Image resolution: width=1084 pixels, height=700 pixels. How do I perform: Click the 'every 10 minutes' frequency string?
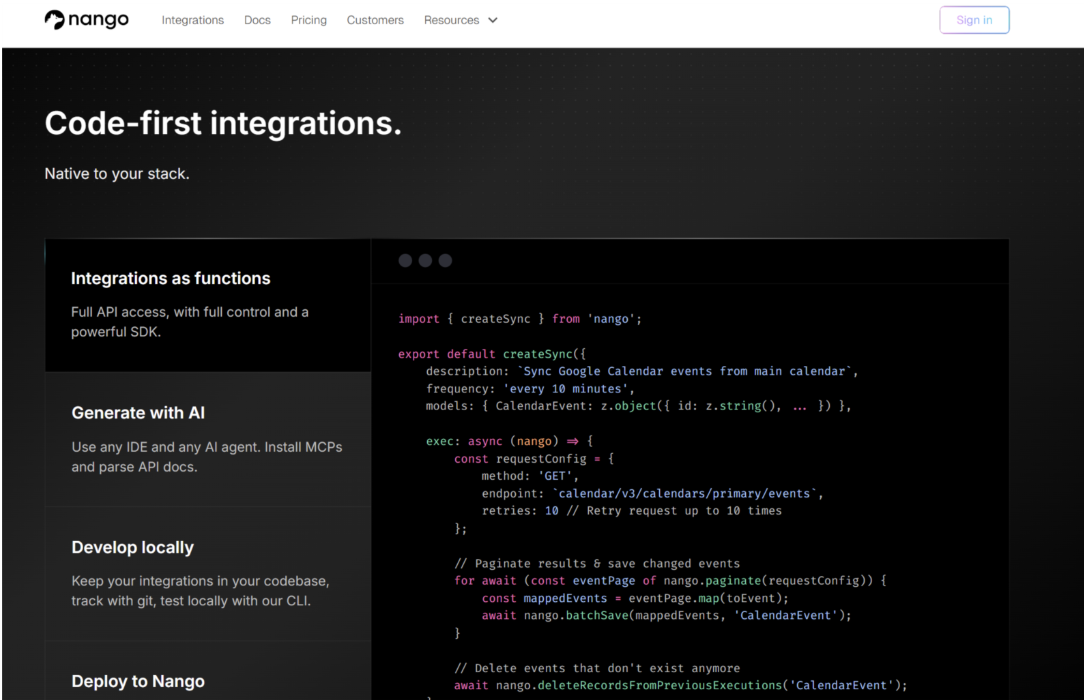[x=569, y=388]
